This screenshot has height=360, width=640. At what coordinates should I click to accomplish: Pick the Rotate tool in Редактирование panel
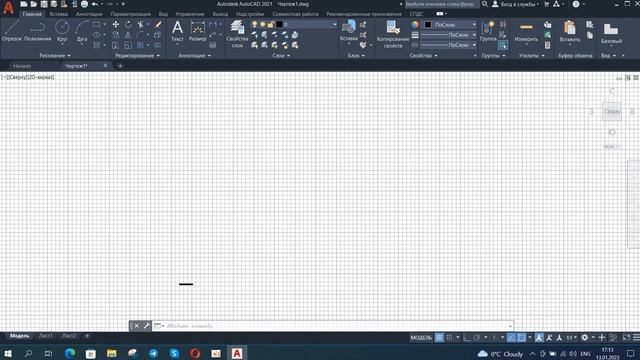(128, 24)
